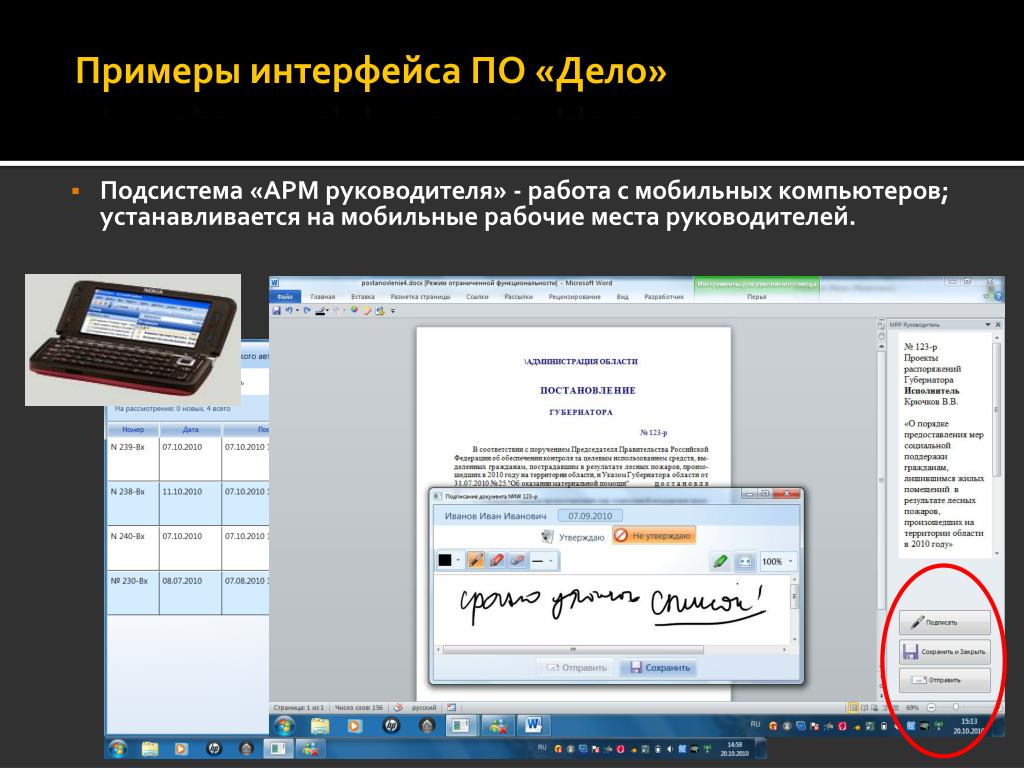1024x768 pixels.
Task: Click the Nokia phone thumbnail image
Action: pos(133,340)
